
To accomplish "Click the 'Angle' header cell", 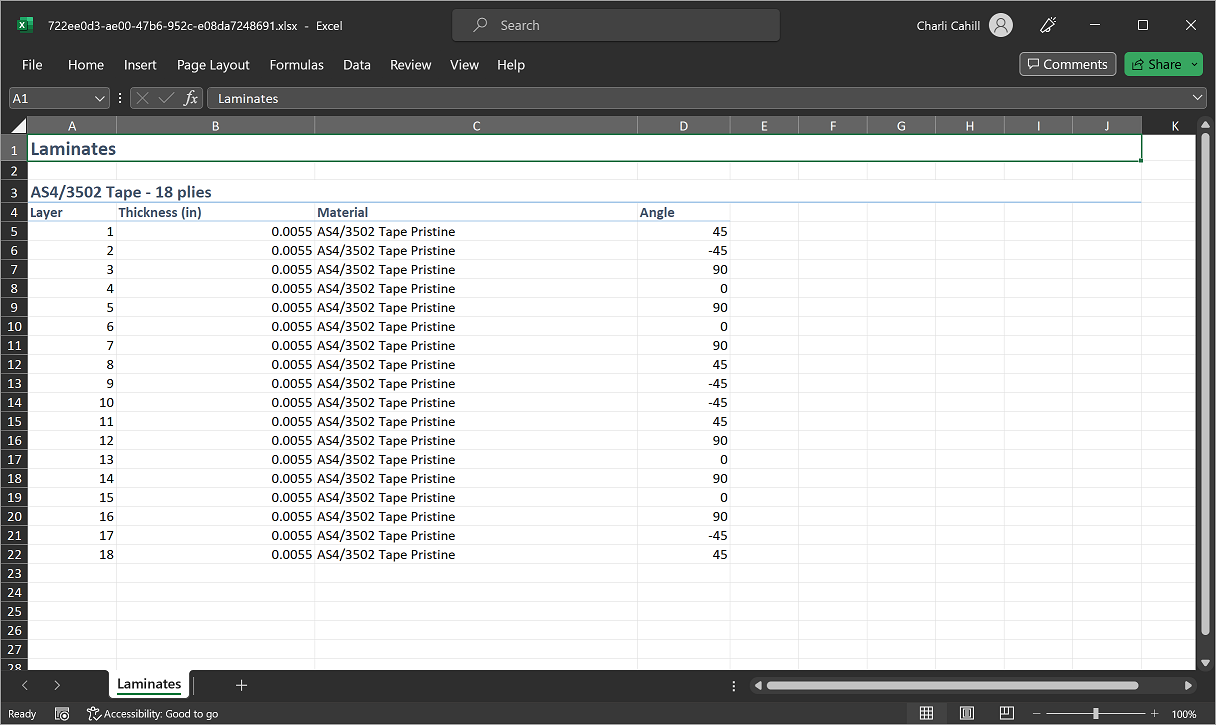I will click(684, 212).
